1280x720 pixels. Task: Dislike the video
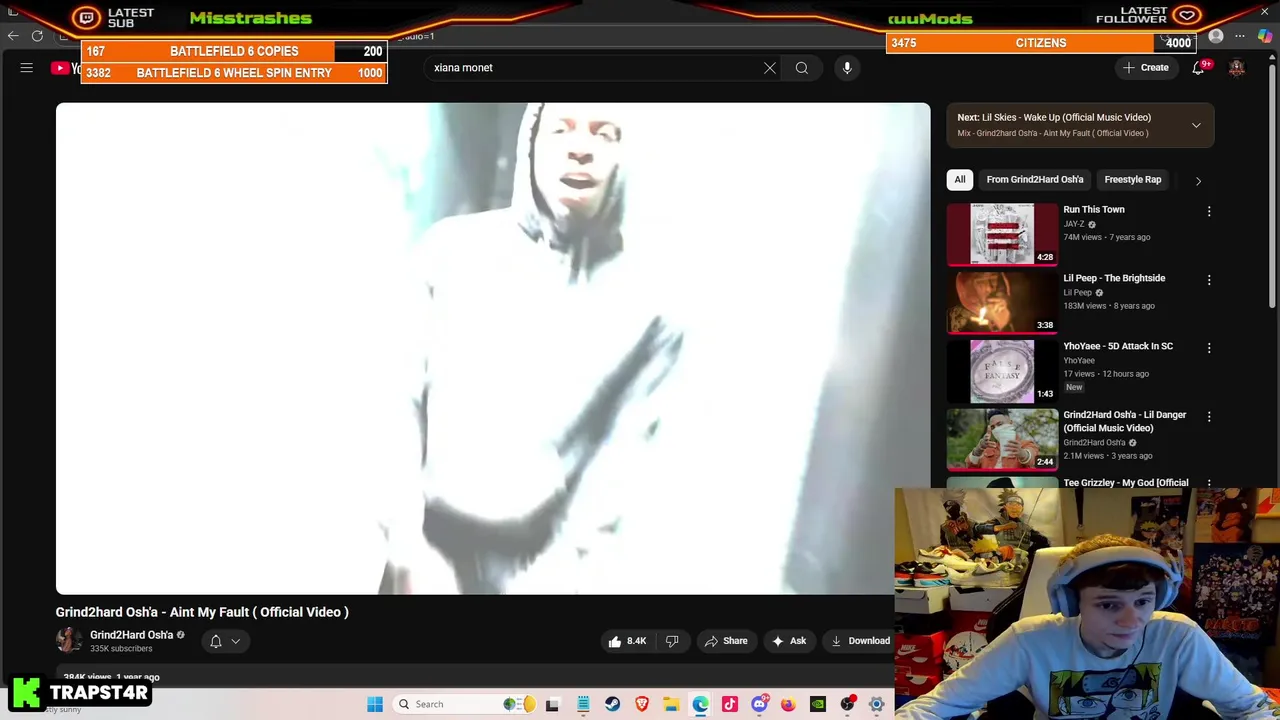(672, 641)
